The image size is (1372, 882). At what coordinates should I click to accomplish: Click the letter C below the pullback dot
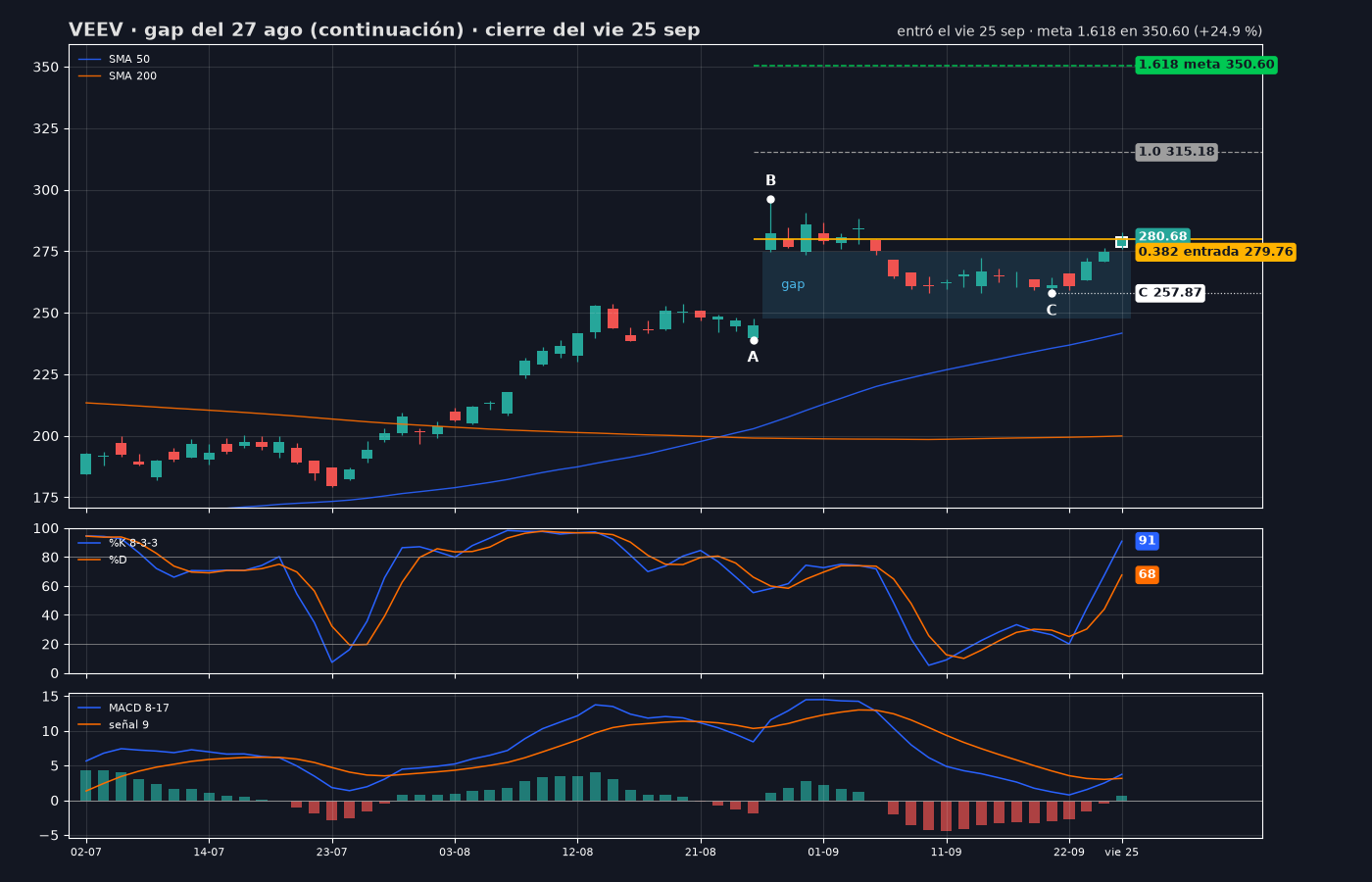pyautogui.click(x=1052, y=311)
